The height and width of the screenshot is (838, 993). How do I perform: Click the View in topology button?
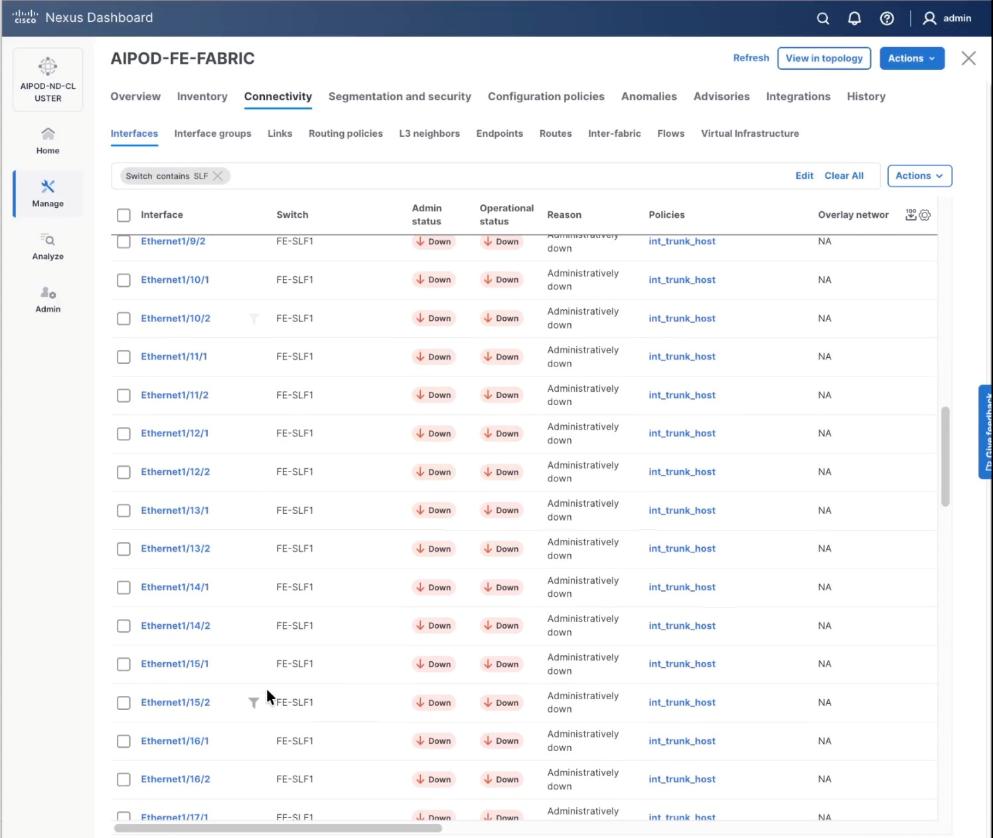click(823, 58)
